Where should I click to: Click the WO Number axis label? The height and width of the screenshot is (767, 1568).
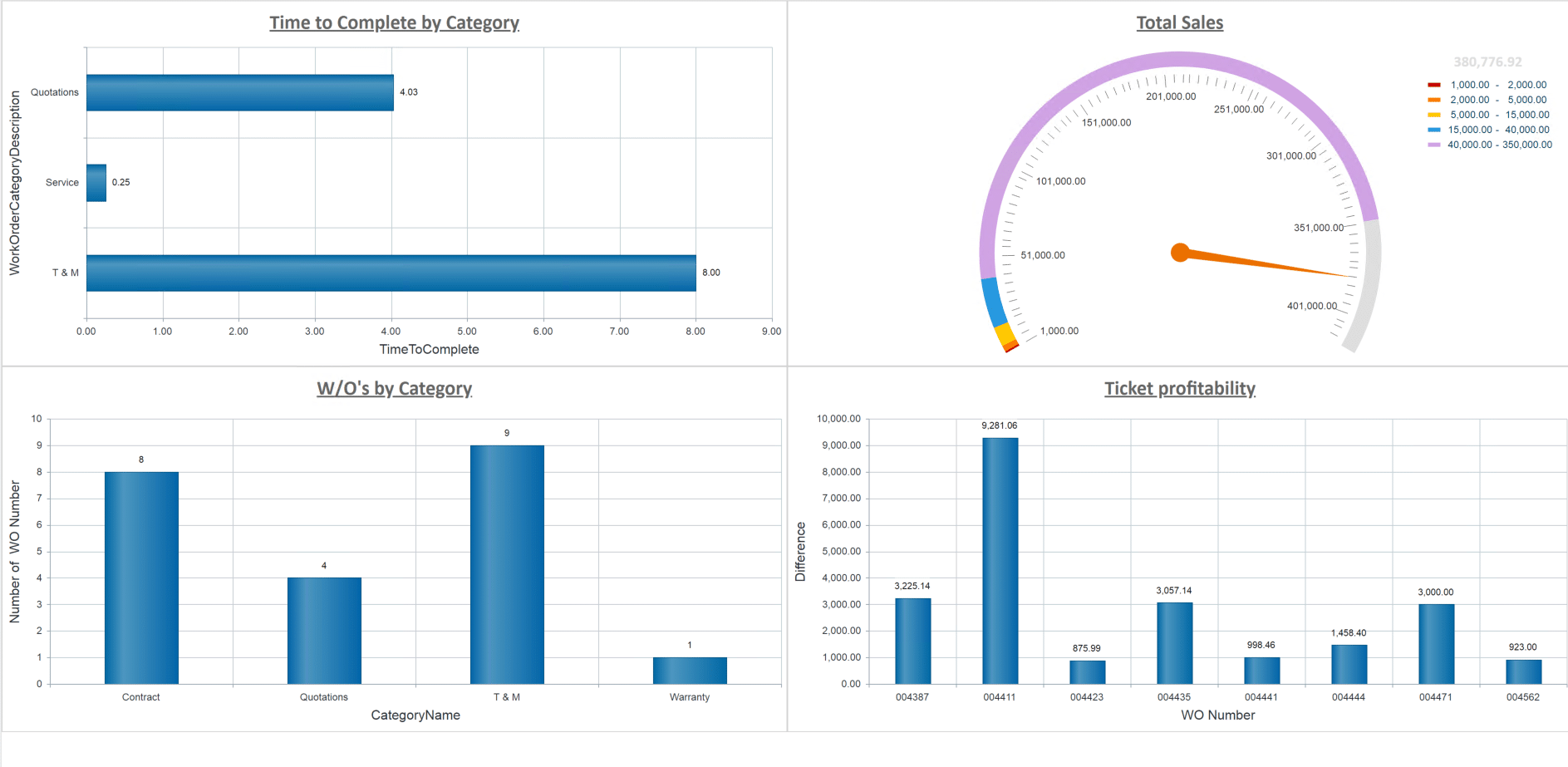tap(1218, 715)
